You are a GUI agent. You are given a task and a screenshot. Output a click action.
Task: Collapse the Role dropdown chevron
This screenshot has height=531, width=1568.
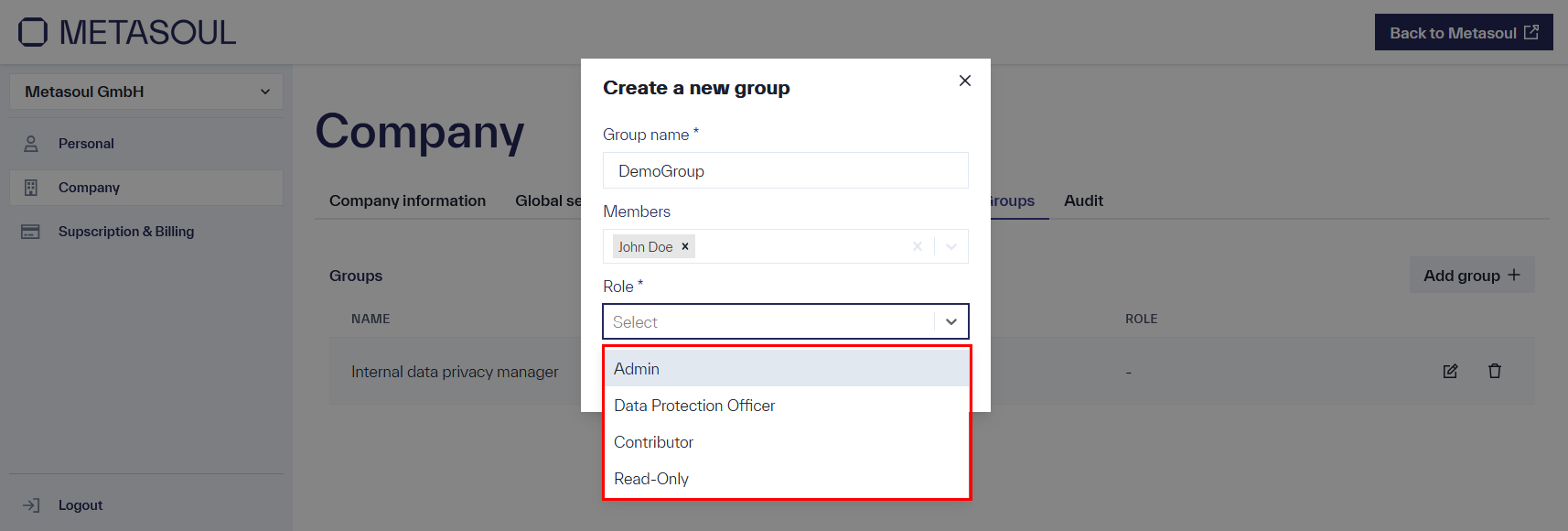coord(951,321)
